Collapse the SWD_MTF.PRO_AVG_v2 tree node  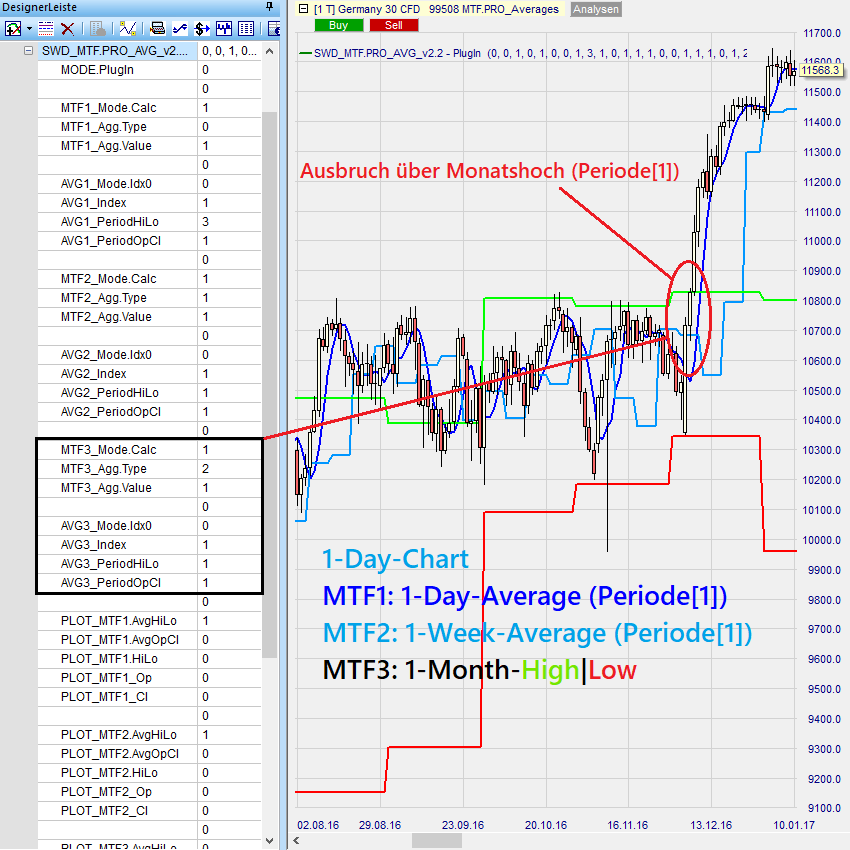[x=29, y=51]
